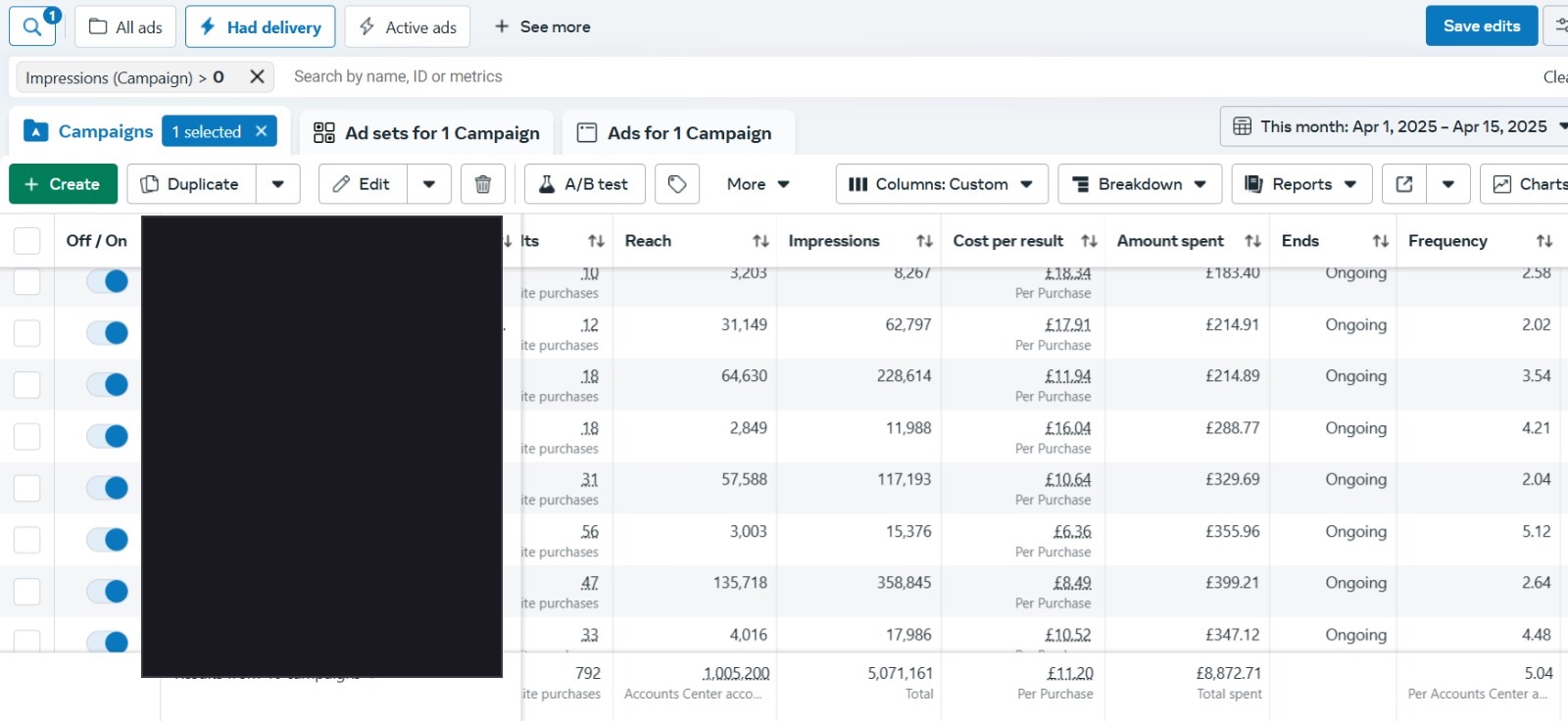The image size is (1568, 721).
Task: Tick checkbox for the £288.77 row
Action: (x=27, y=436)
